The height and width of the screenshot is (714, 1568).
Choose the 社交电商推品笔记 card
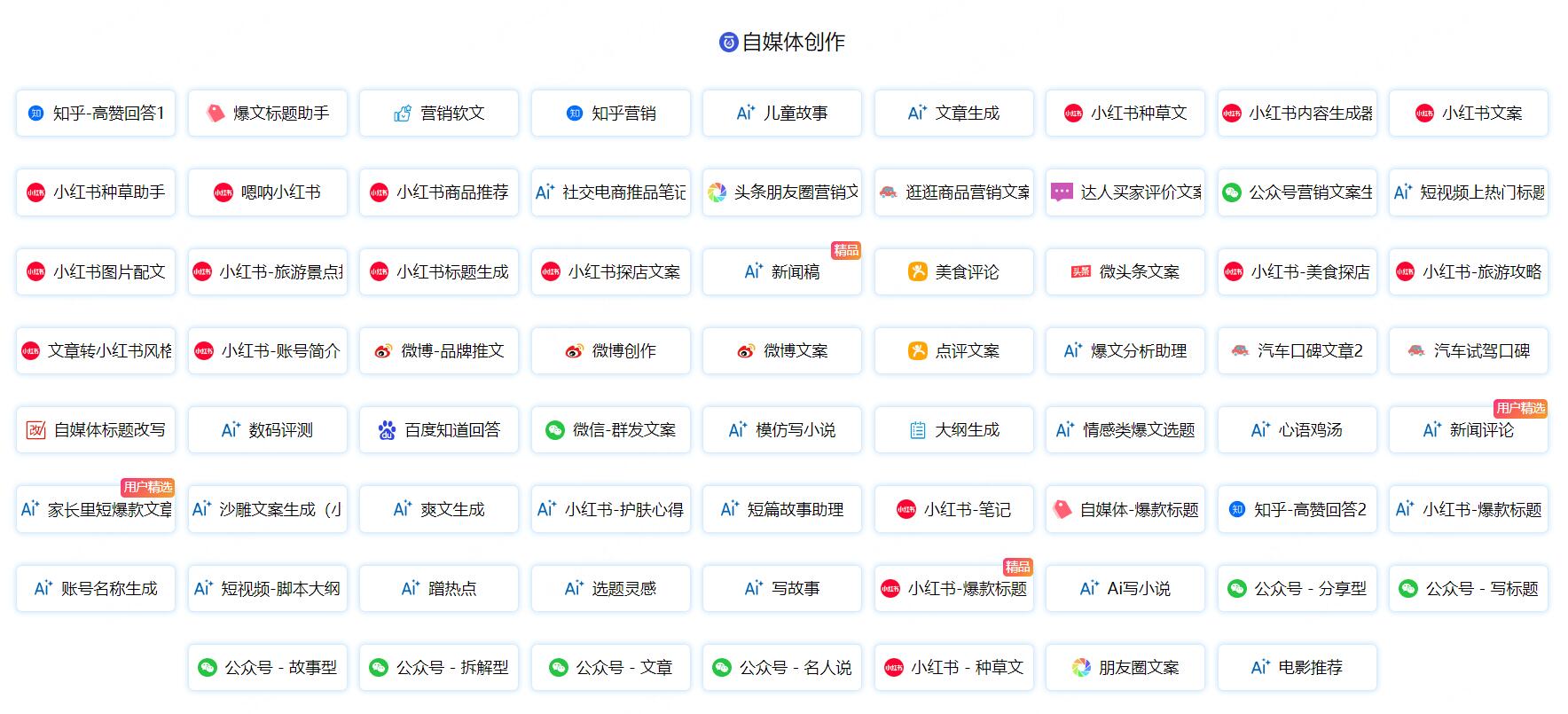[610, 192]
